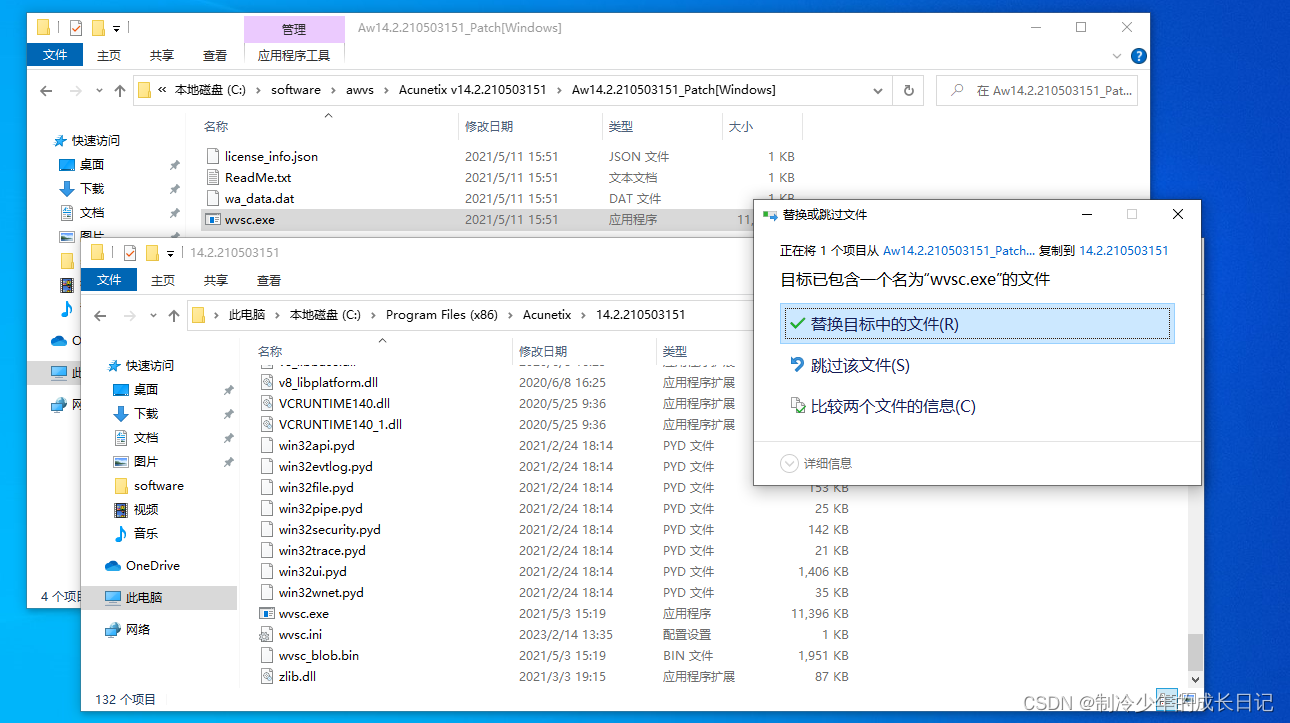Screen dimensions: 1290x723
Task: Open OneDrive in front window sidebar
Action: click(153, 565)
